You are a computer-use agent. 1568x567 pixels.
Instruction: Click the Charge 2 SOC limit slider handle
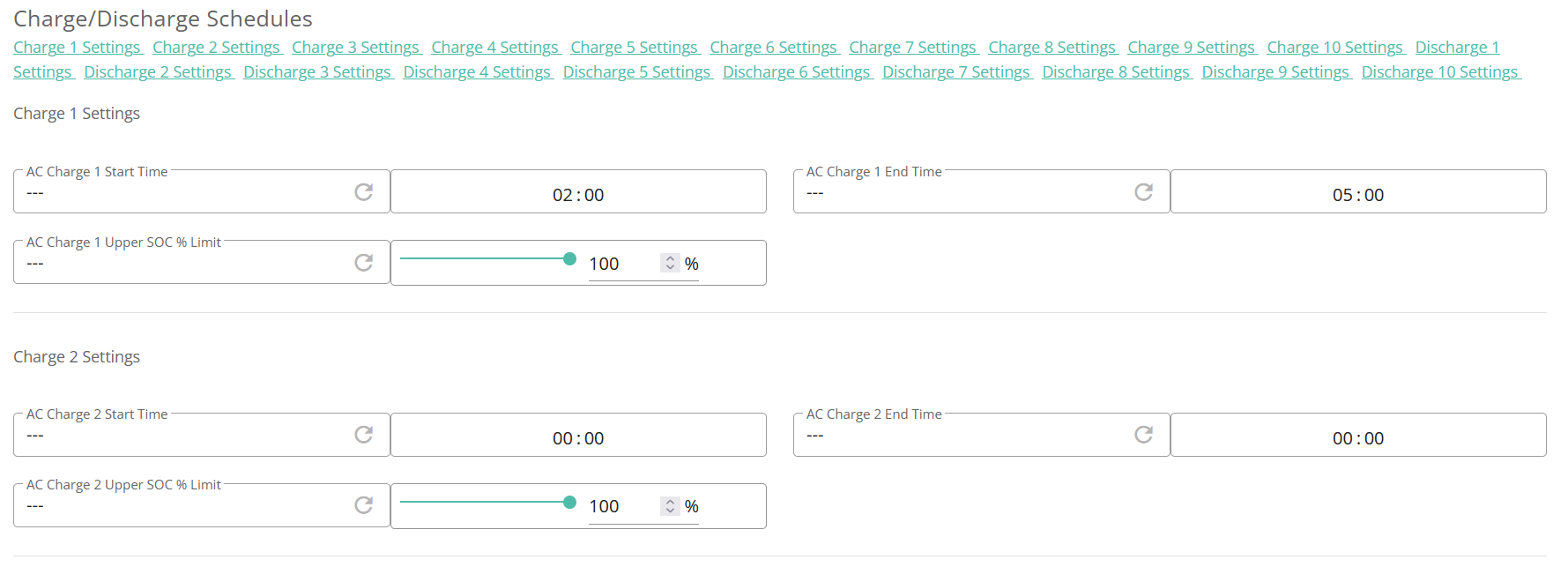[569, 502]
